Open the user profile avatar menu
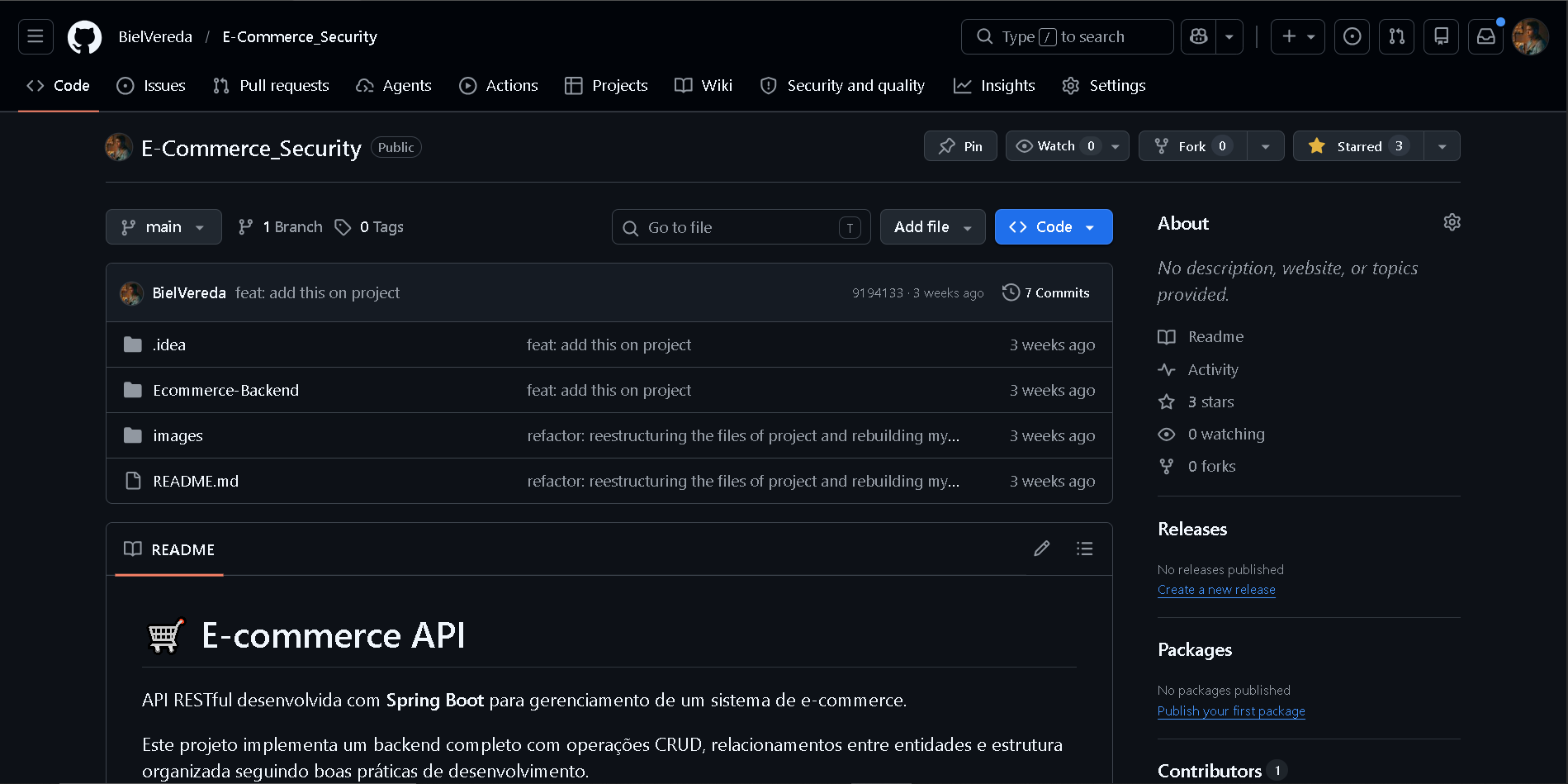 point(1530,36)
